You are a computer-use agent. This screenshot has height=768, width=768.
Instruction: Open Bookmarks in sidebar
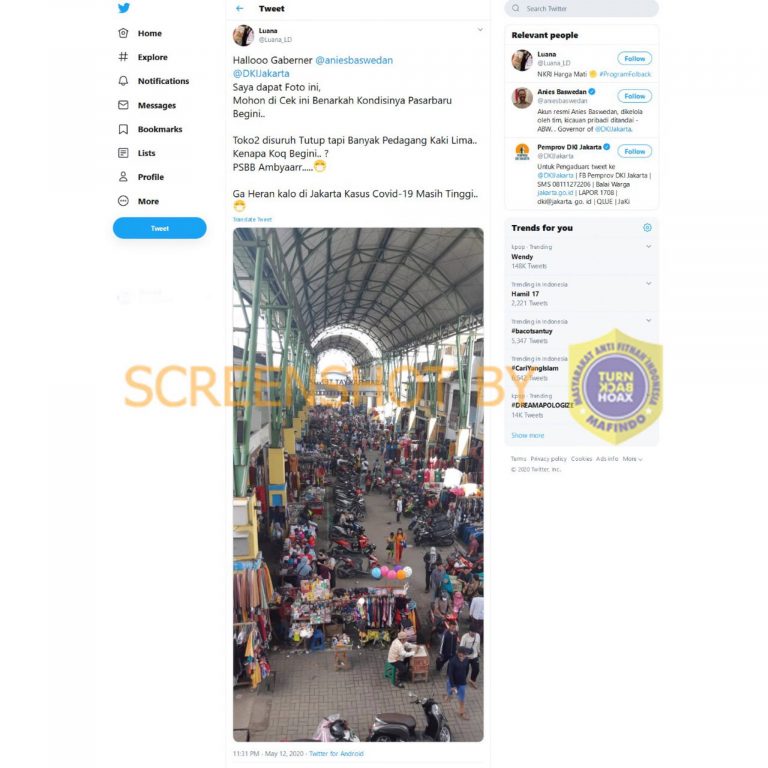coord(150,129)
